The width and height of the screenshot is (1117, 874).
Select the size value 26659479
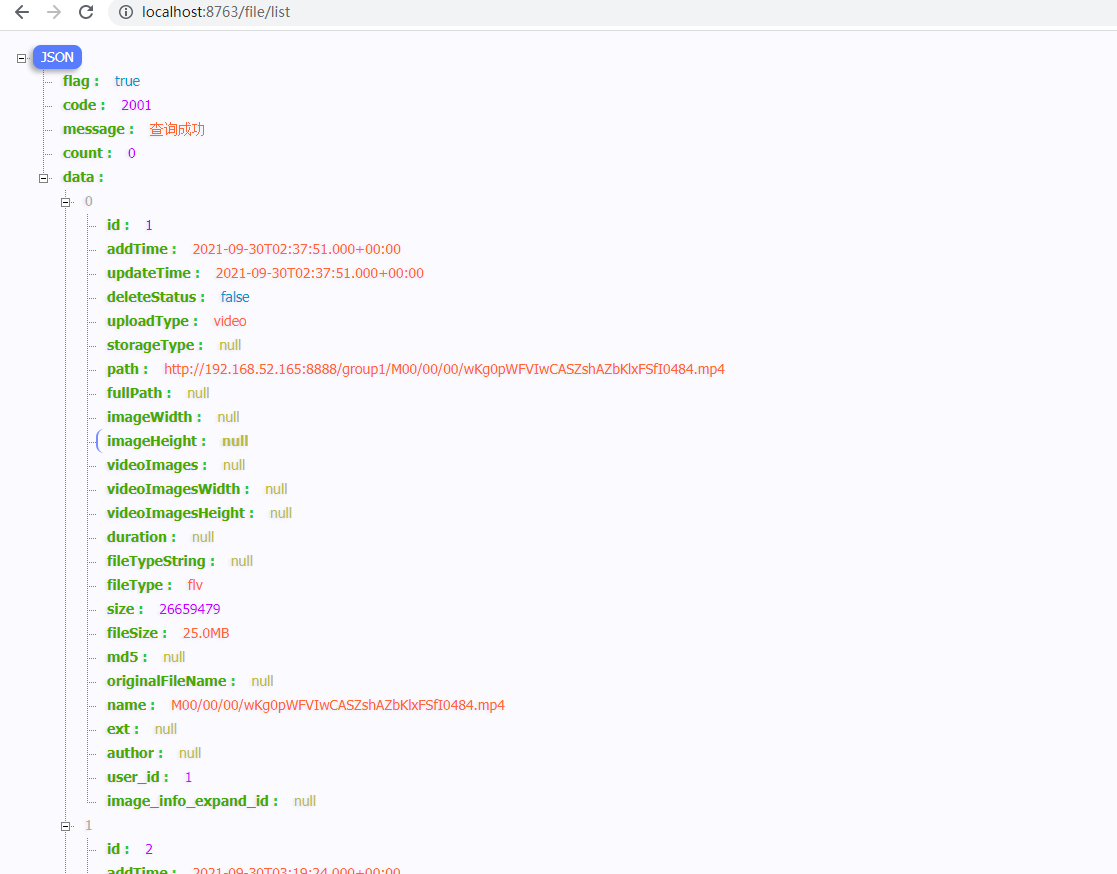coord(189,609)
